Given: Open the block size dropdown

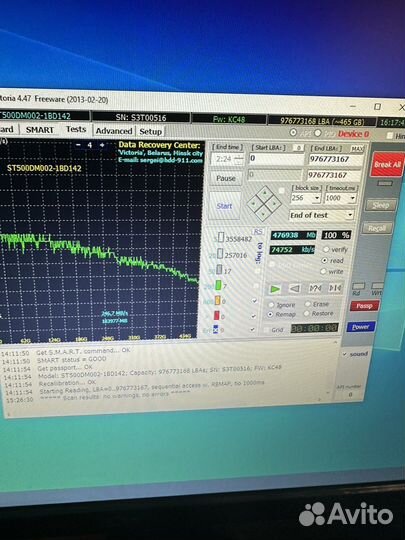Looking at the screenshot, I should [306, 198].
